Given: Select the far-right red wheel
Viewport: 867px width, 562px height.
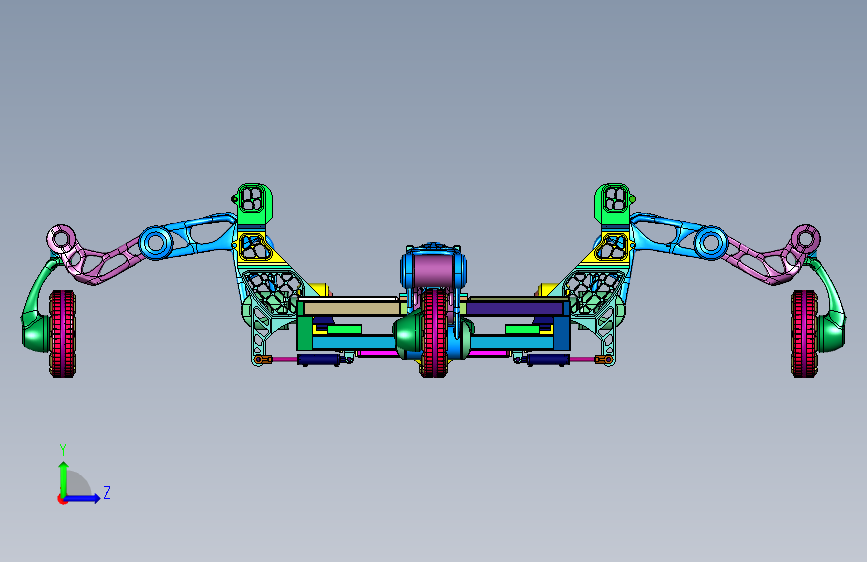Looking at the screenshot, I should 804,334.
